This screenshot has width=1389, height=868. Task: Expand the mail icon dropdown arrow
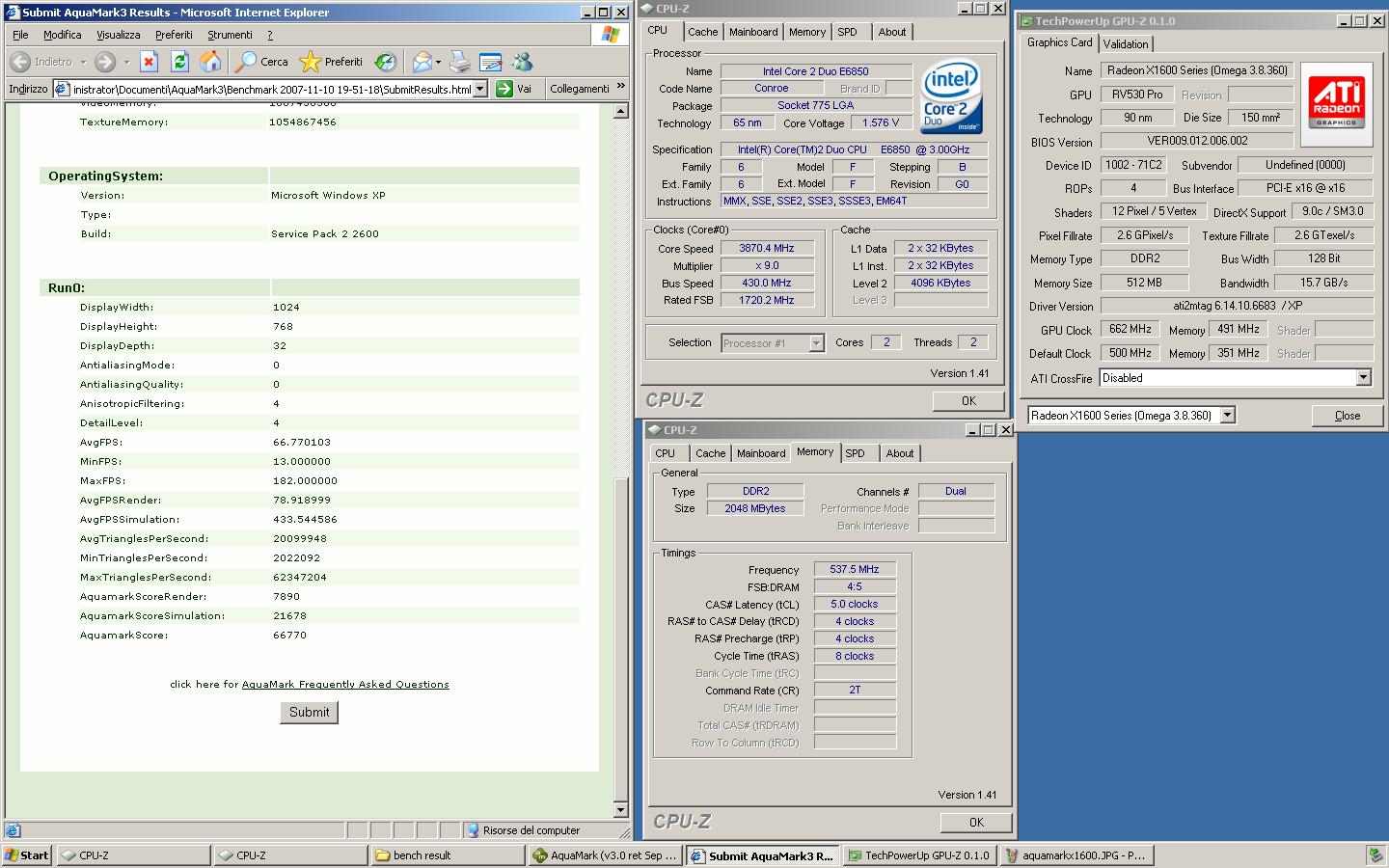pyautogui.click(x=438, y=62)
